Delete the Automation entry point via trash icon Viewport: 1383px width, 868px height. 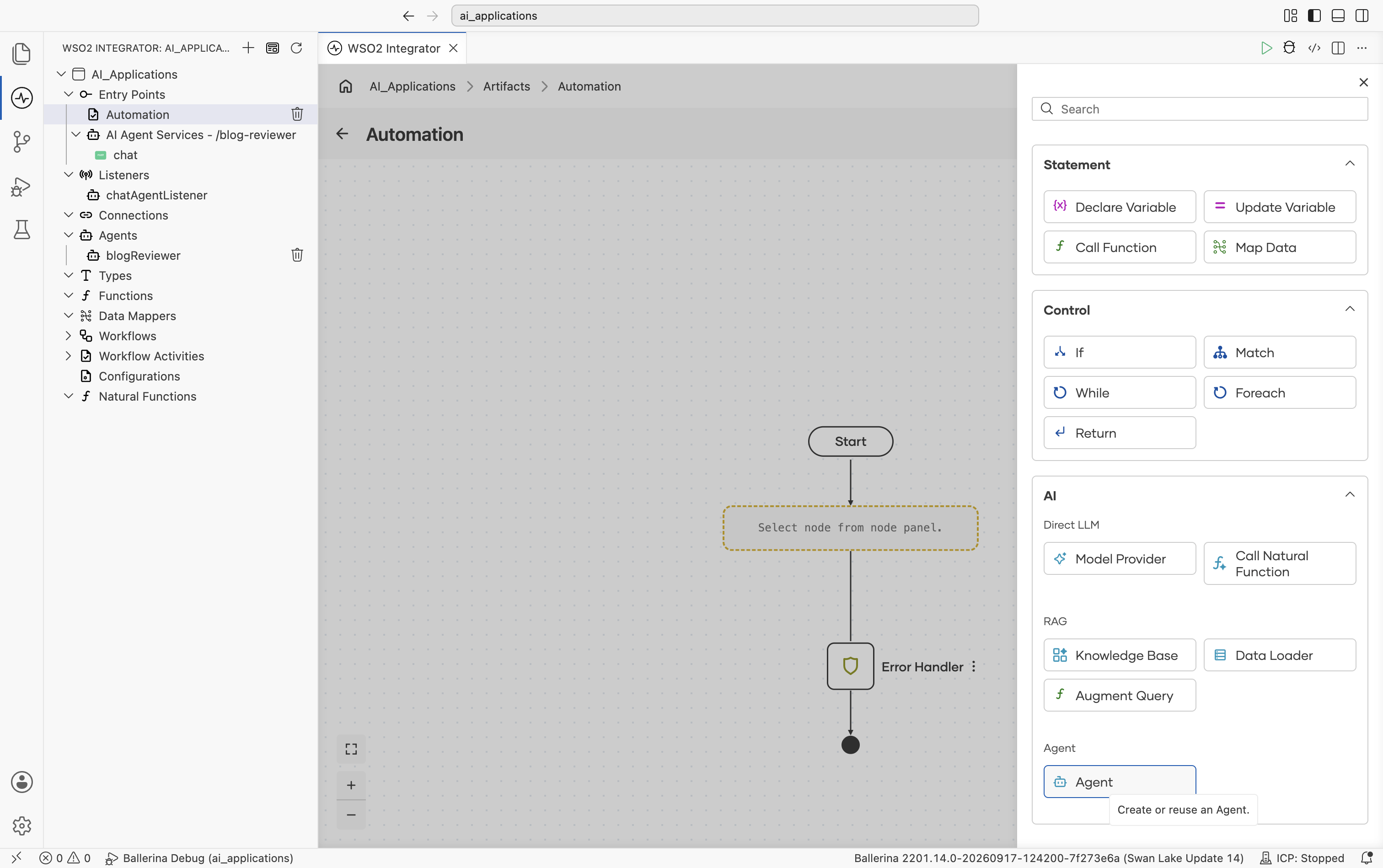coord(297,114)
